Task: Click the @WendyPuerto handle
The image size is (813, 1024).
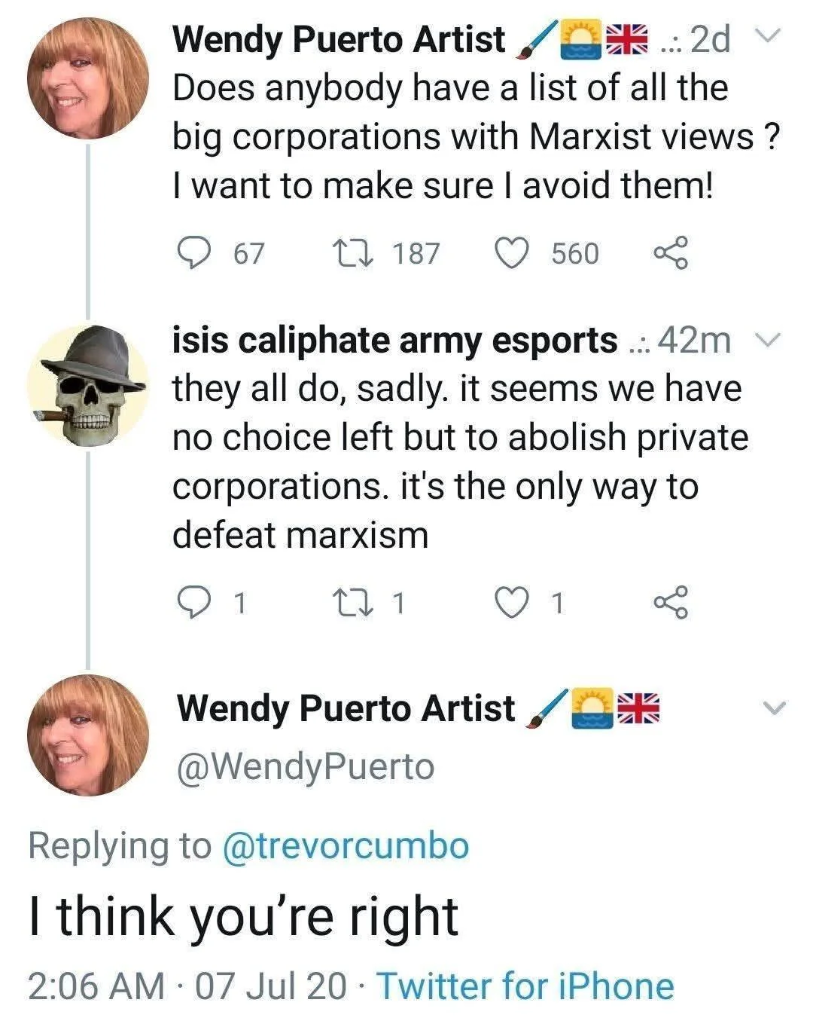Action: click(305, 767)
